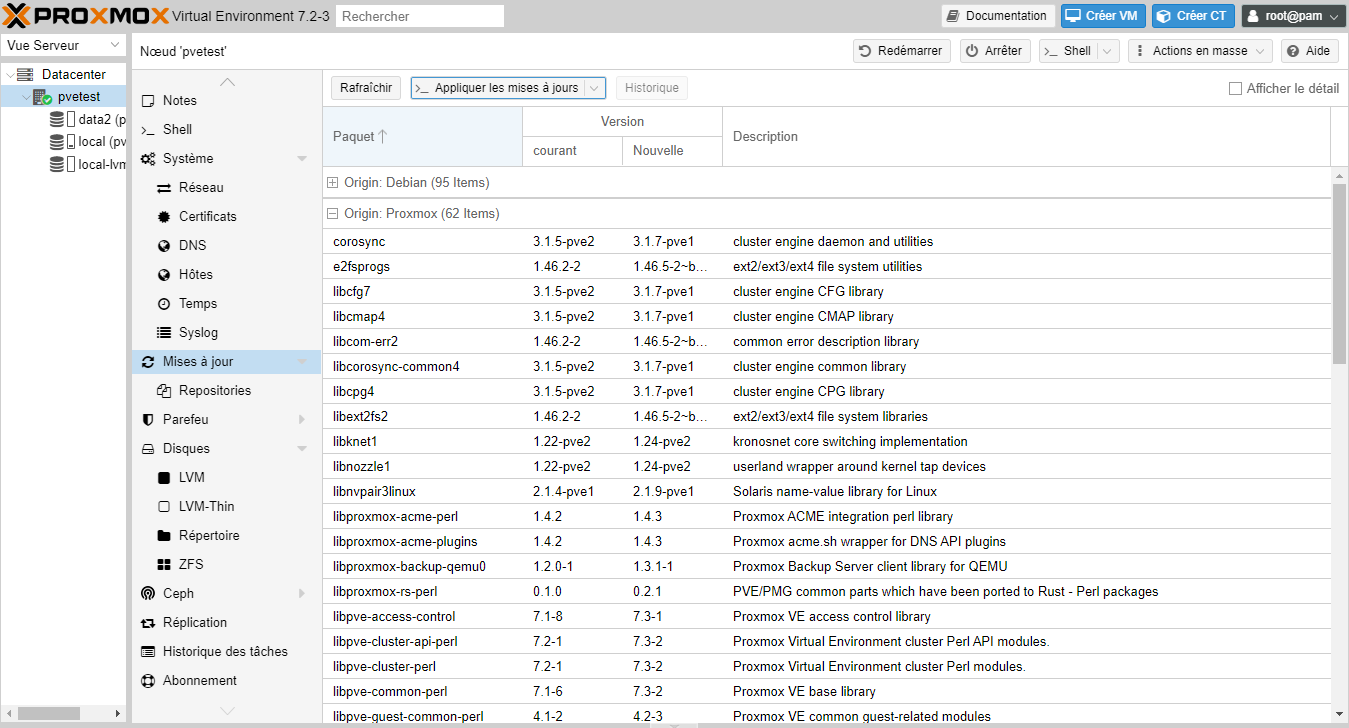1349x728 pixels.
Task: Click the Arrêter button
Action: click(995, 51)
